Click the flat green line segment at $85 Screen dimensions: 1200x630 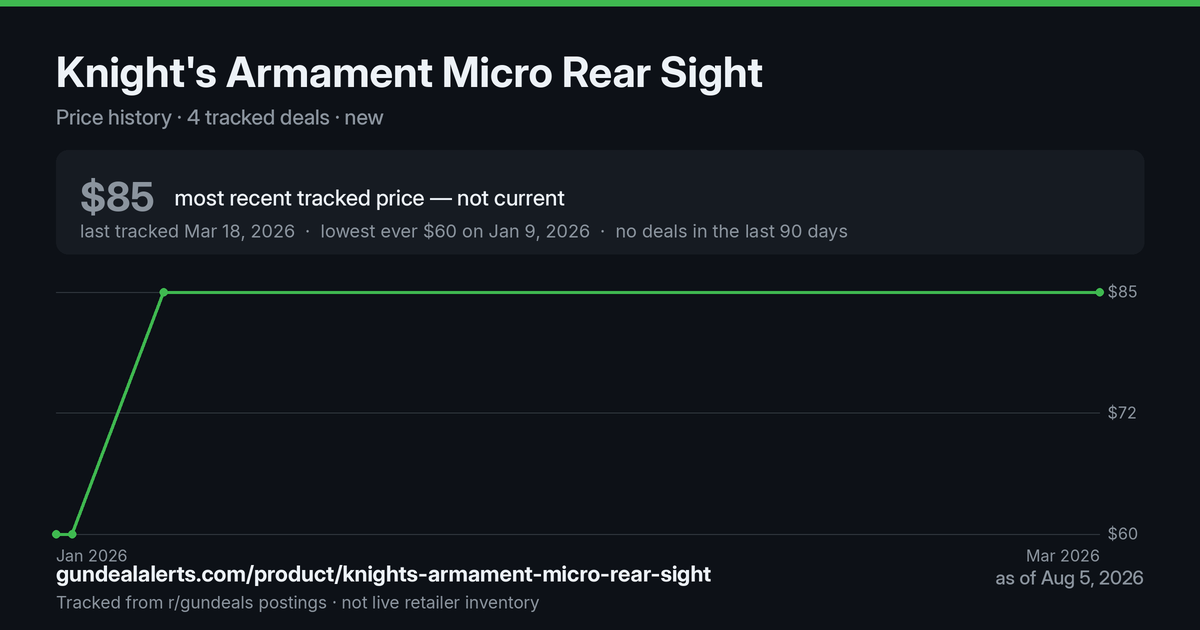(632, 292)
